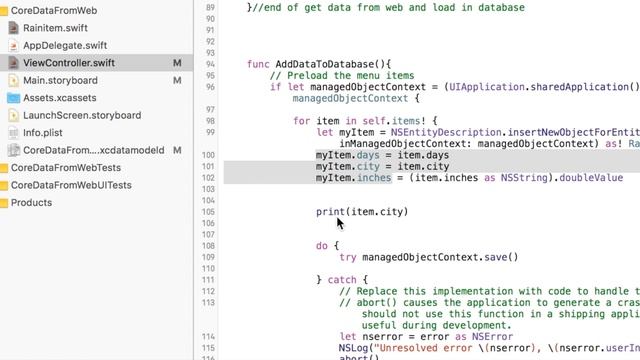Screen dimensions: 640x360
Task: Click the managedObjectContext.save() call
Action: click(440, 257)
